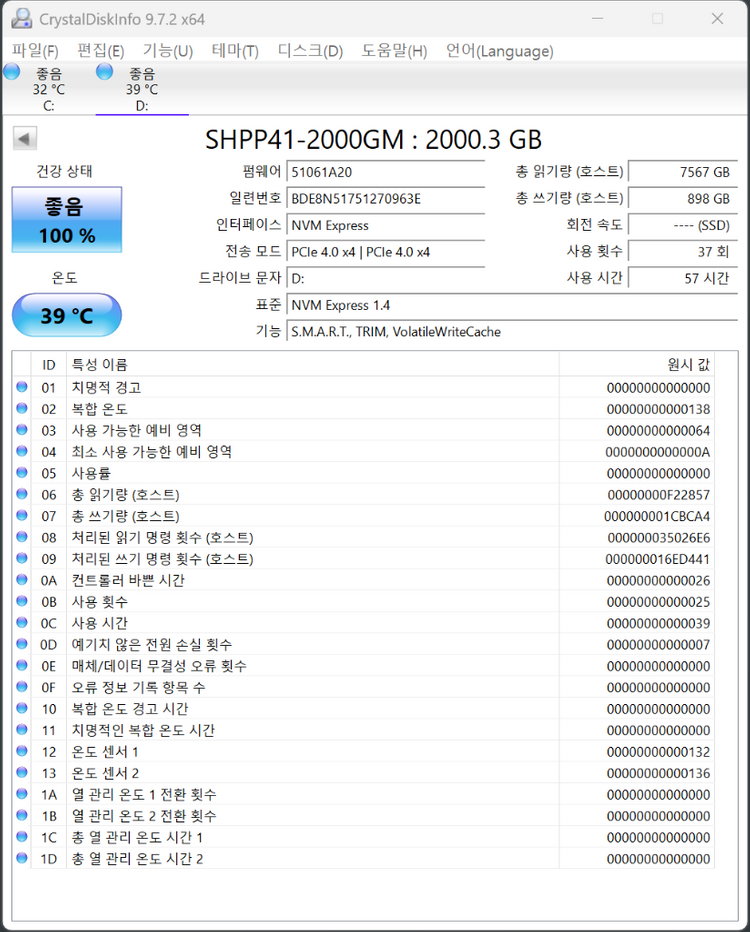Screen dimensions: 750x932
Task: Click status dot for 1A 열 관리 온도 1 전환 횟수
Action: click(x=22, y=794)
